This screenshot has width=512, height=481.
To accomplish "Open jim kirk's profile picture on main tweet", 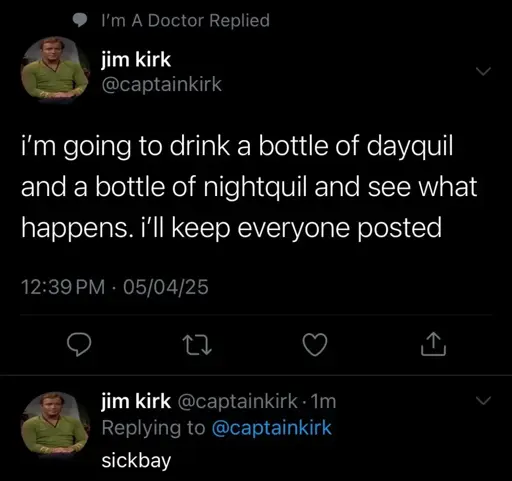I will [55, 69].
